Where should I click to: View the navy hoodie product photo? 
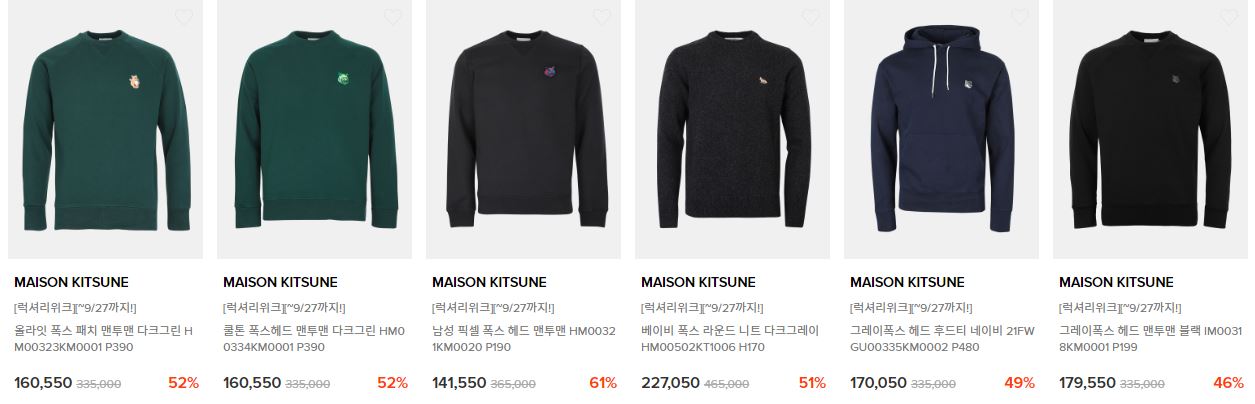[x=941, y=130]
